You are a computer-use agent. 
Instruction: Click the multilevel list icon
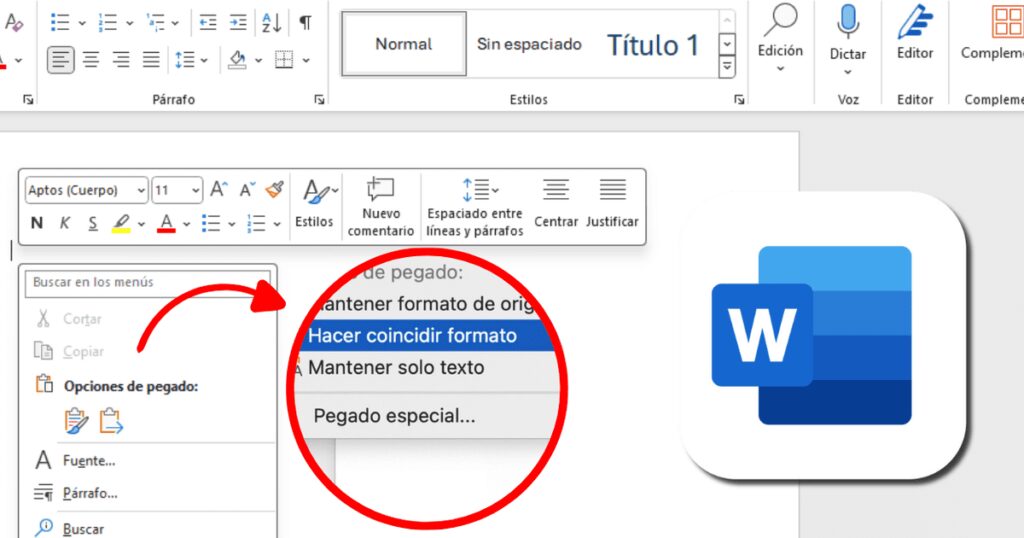155,23
